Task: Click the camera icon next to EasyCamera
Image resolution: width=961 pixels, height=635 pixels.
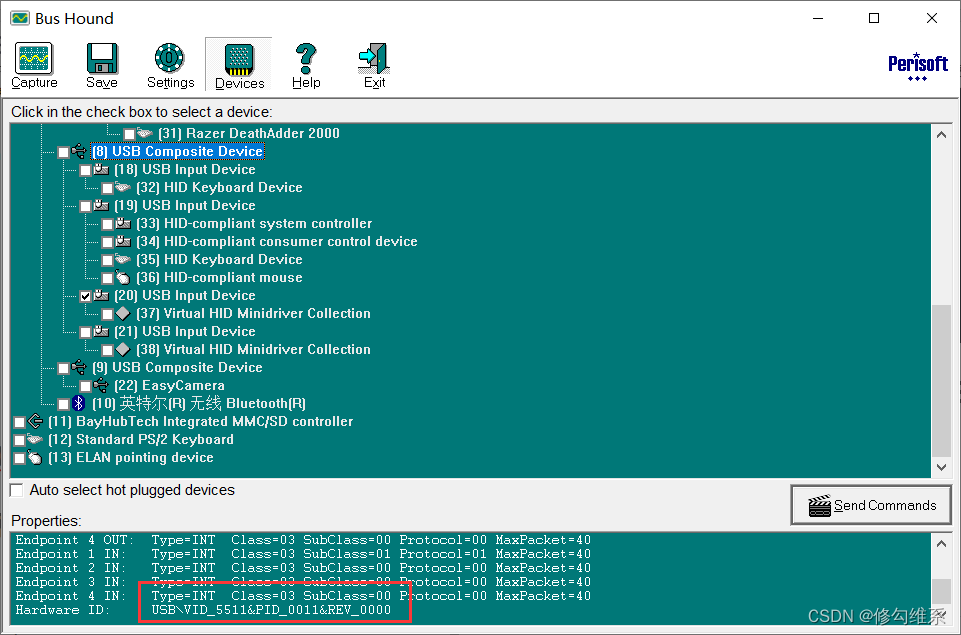Action: (100, 385)
